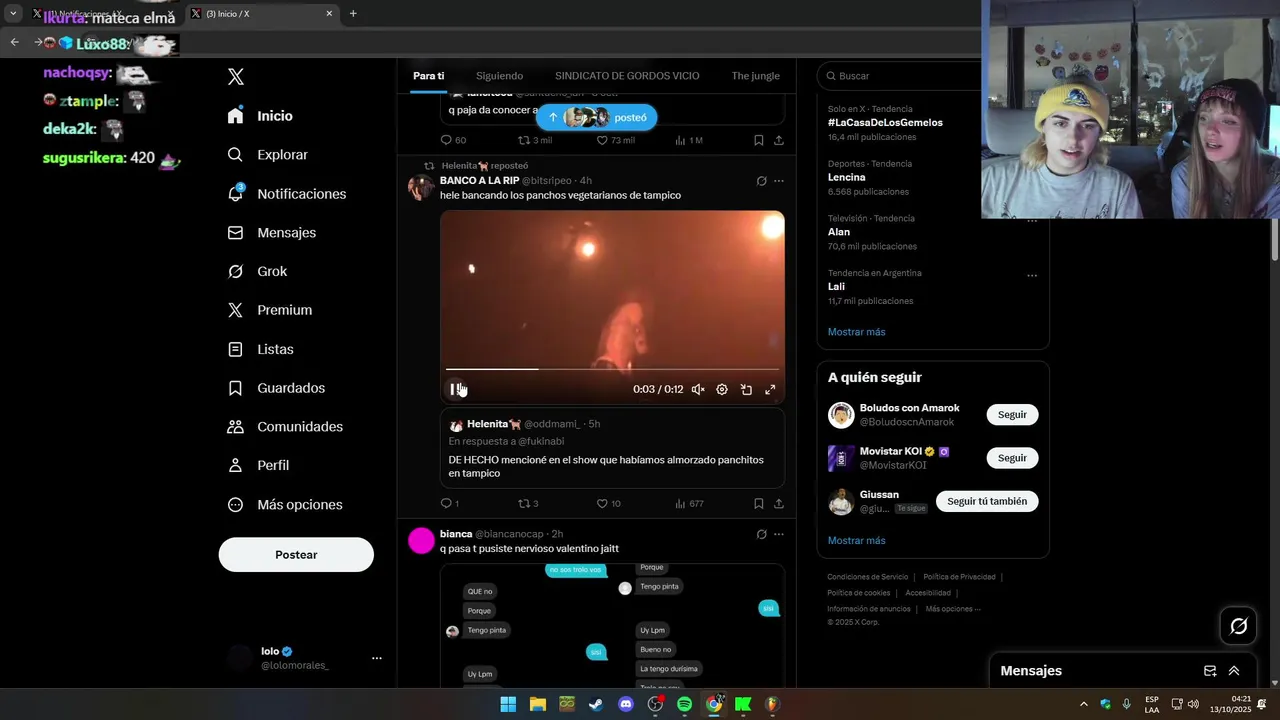
Task: Click Mostrar más under A quién seguir
Action: click(x=856, y=541)
